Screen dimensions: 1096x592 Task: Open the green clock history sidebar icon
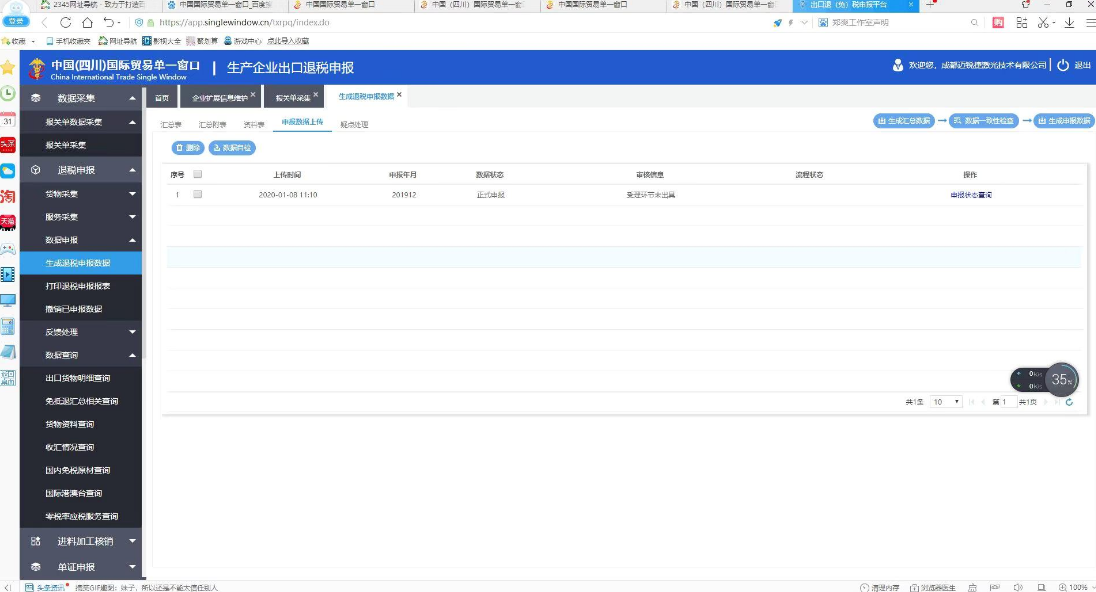(x=8, y=93)
